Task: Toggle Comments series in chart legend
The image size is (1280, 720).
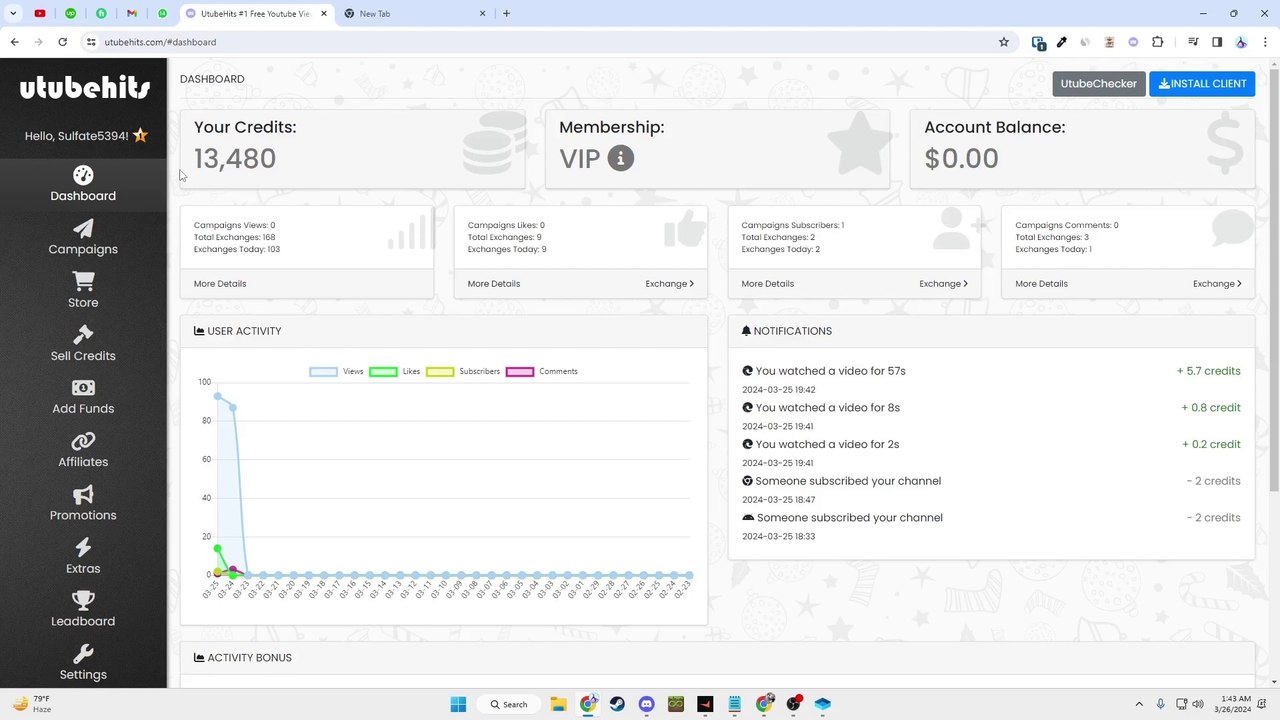Action: pos(542,372)
